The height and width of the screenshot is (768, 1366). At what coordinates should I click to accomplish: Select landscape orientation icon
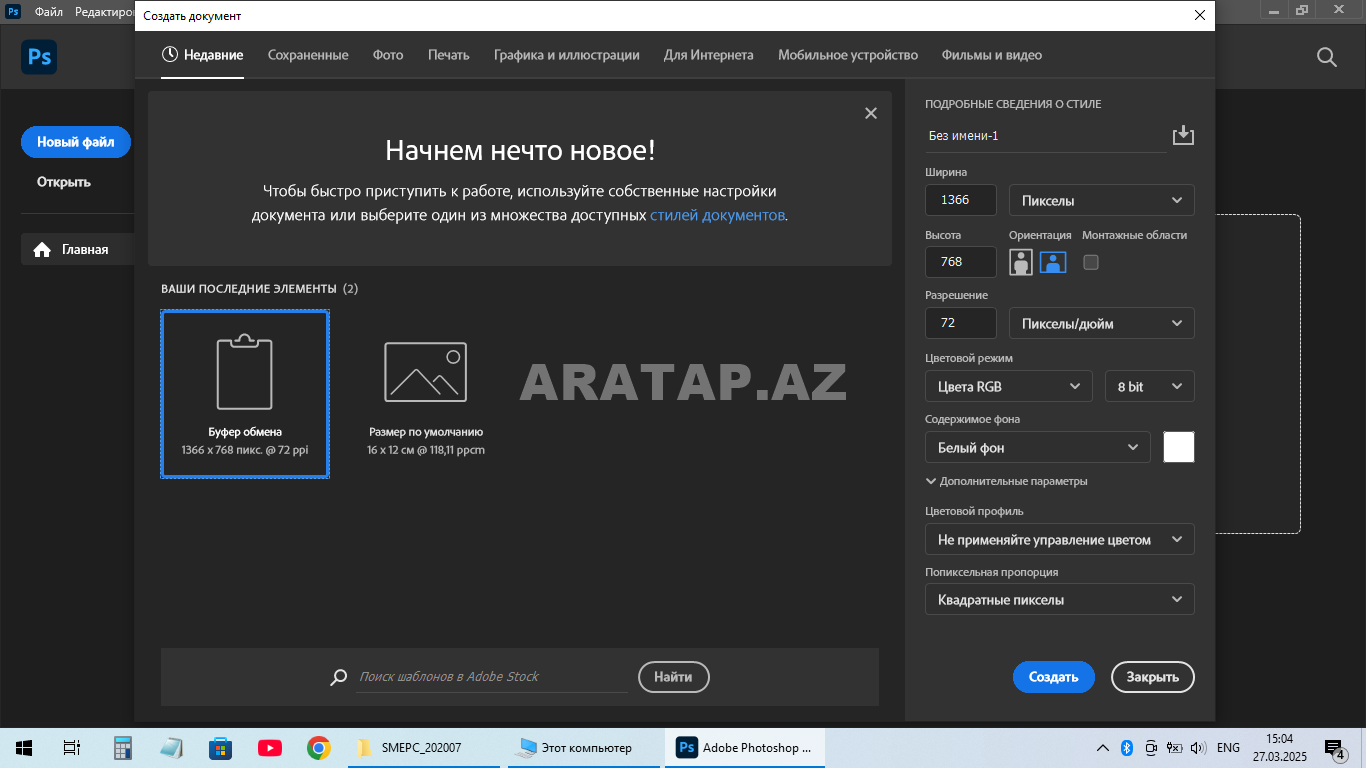pyautogui.click(x=1053, y=262)
